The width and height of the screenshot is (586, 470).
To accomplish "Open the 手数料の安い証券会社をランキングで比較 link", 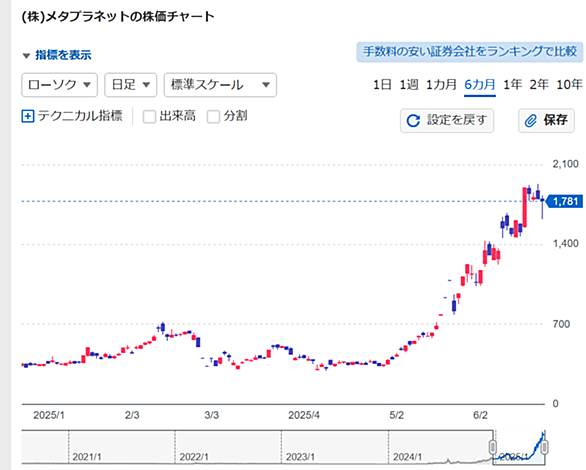I will tap(470, 52).
